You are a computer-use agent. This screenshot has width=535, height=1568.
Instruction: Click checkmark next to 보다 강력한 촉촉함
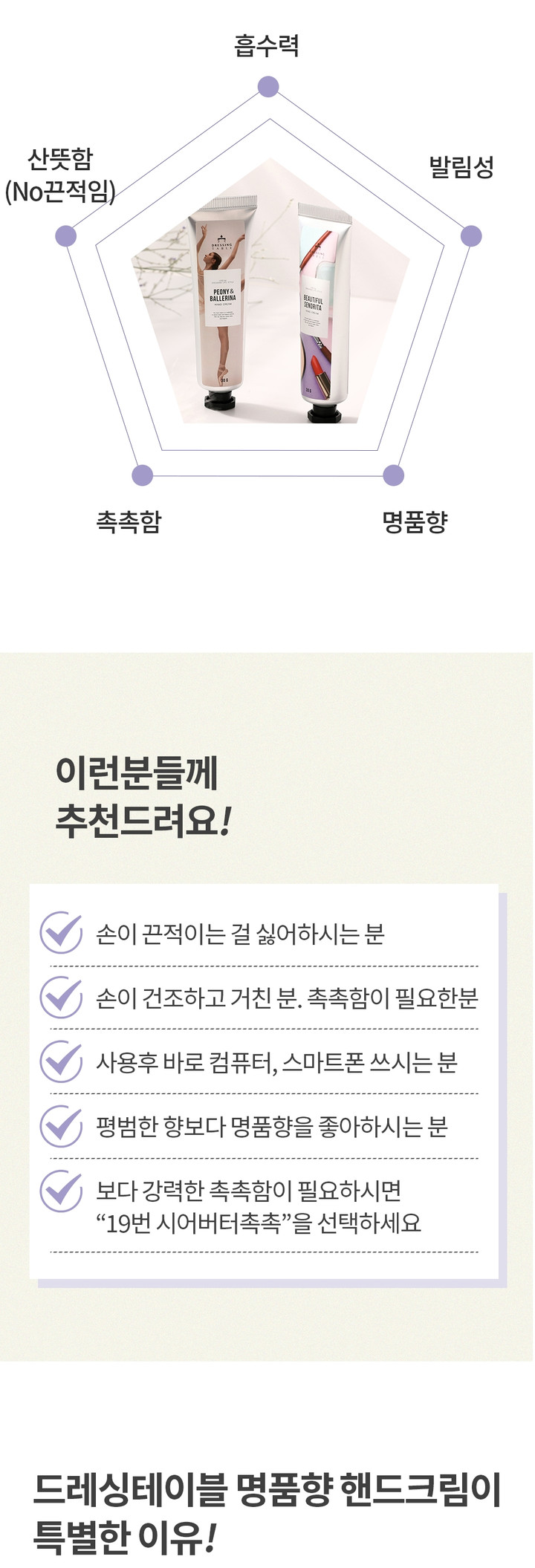pyautogui.click(x=61, y=1191)
